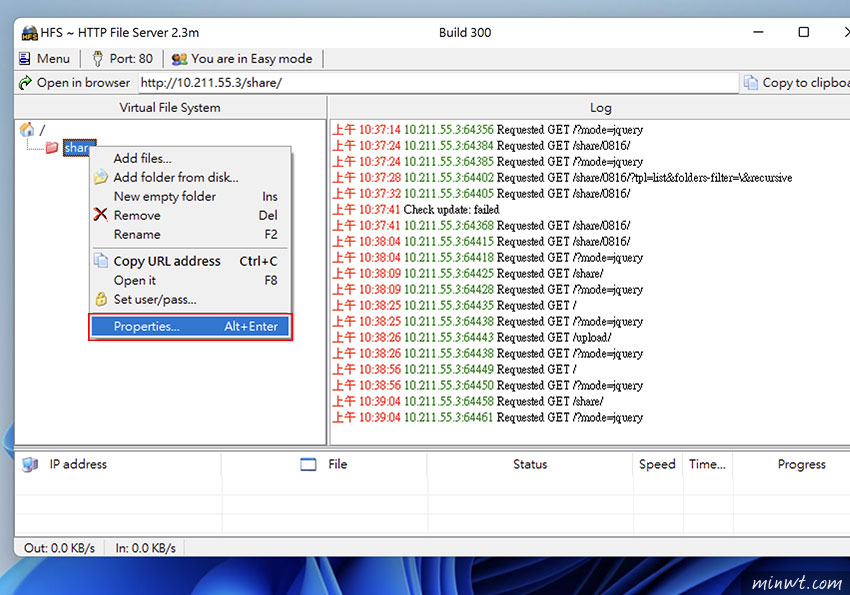
Task: Choose Open it from context menu
Action: click(x=190, y=280)
